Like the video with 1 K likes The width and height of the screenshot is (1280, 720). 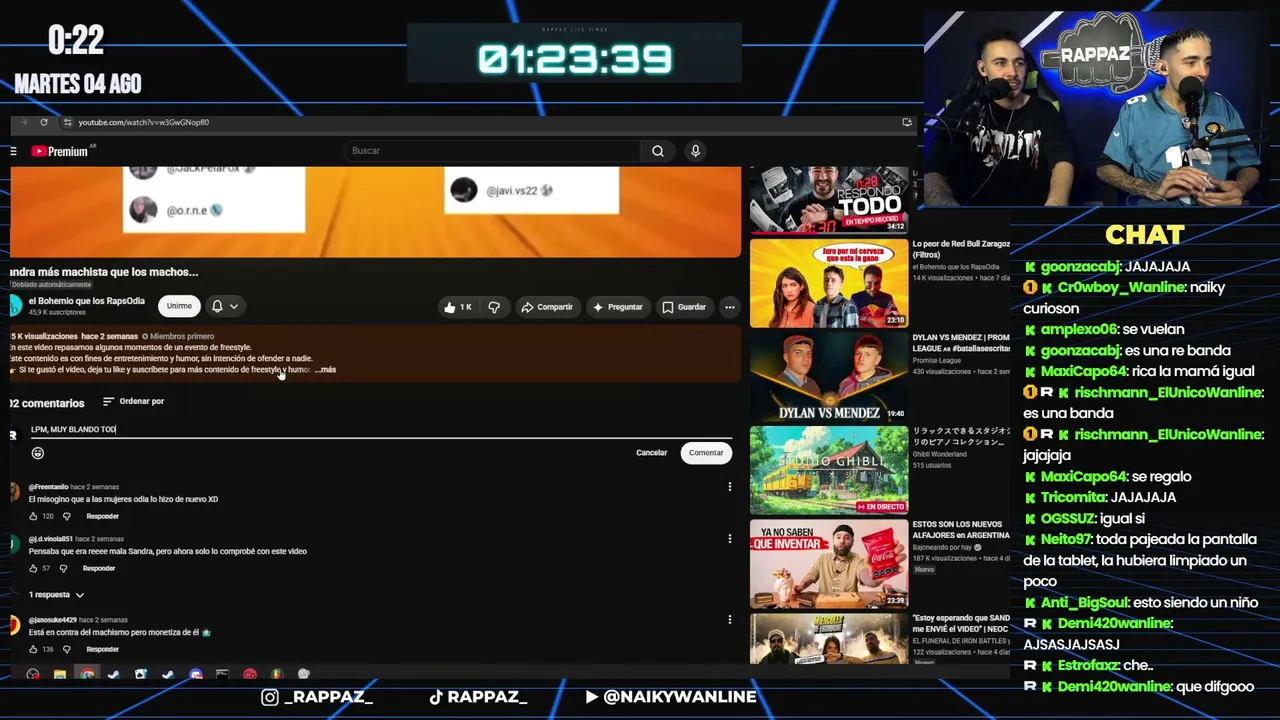click(458, 307)
